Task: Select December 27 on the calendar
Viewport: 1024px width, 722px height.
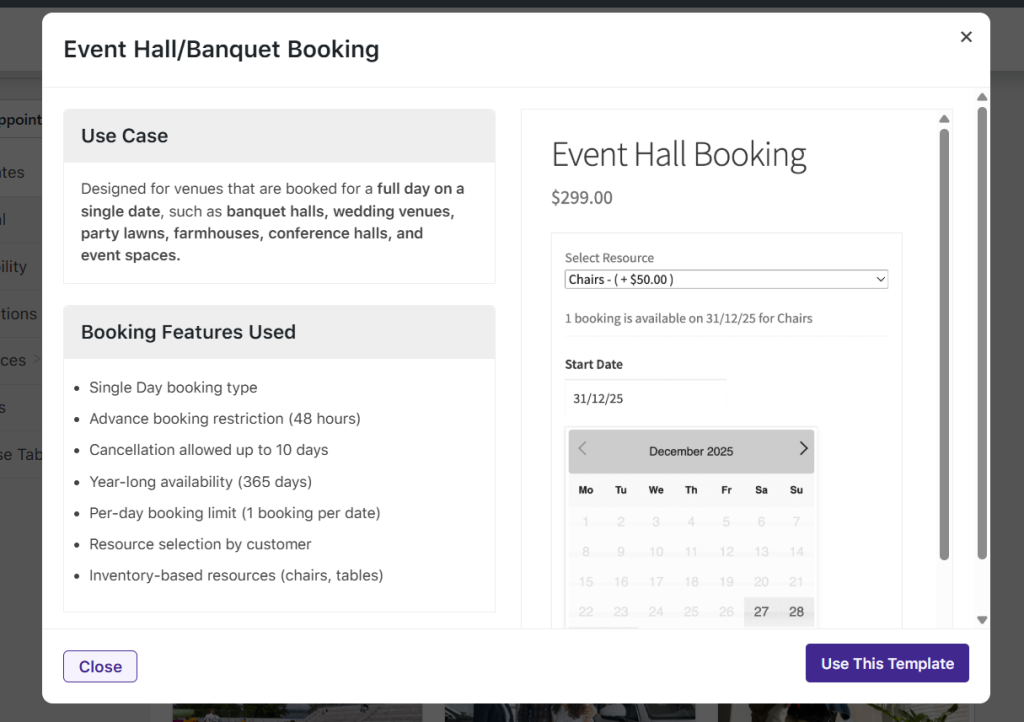Action: point(761,610)
